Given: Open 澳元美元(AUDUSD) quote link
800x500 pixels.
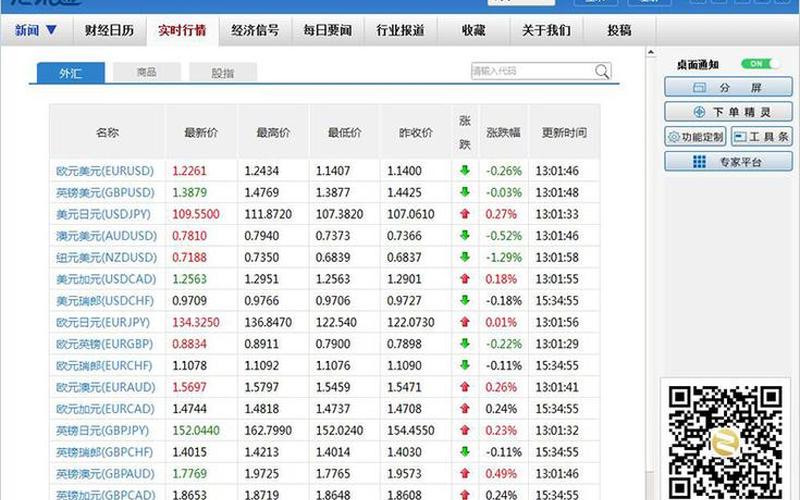Looking at the screenshot, I should click(106, 236).
